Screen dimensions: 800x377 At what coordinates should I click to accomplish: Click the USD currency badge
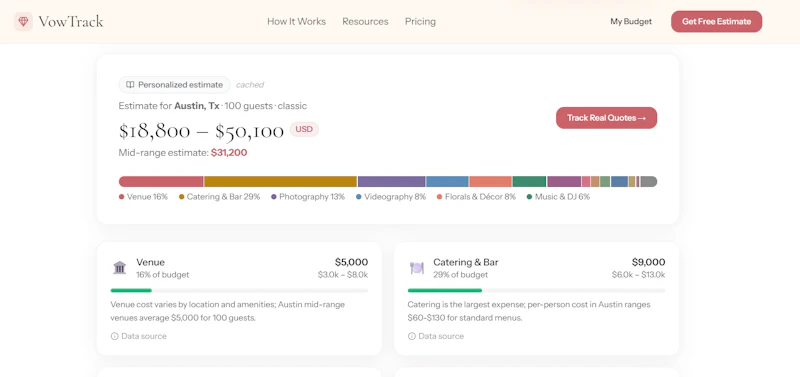click(x=304, y=130)
